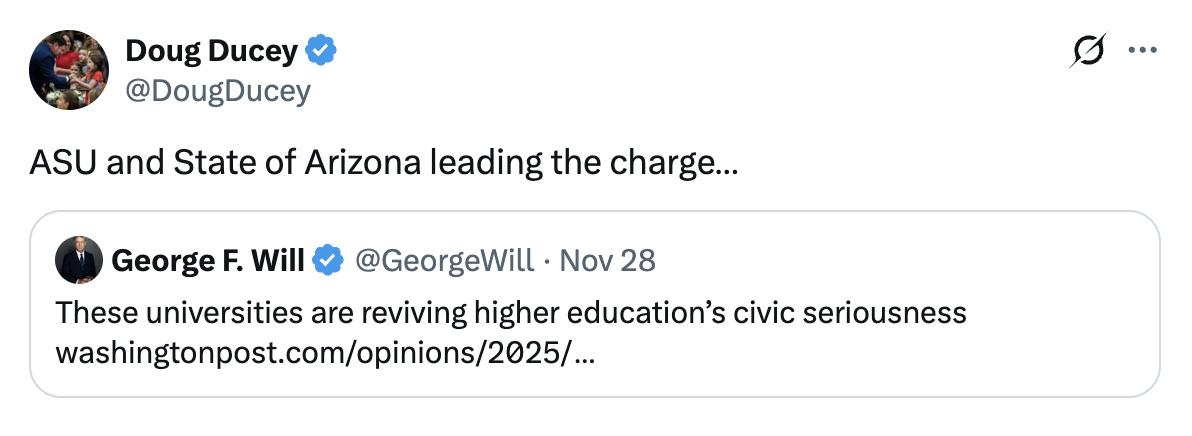Open the tweet's more options ellipsis
1192x436 pixels.
pos(1141,51)
